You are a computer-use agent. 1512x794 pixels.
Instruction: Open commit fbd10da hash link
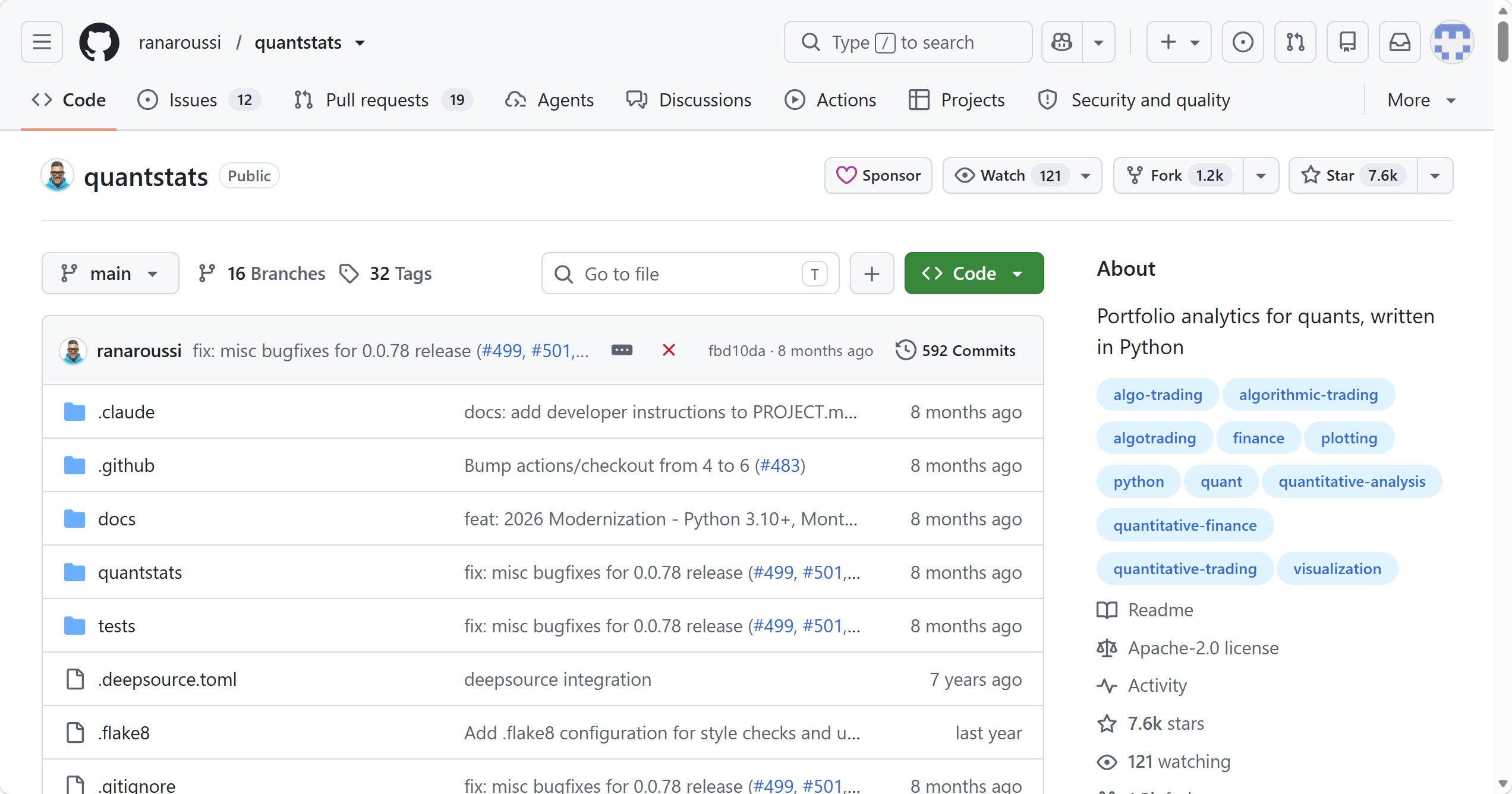pos(736,351)
